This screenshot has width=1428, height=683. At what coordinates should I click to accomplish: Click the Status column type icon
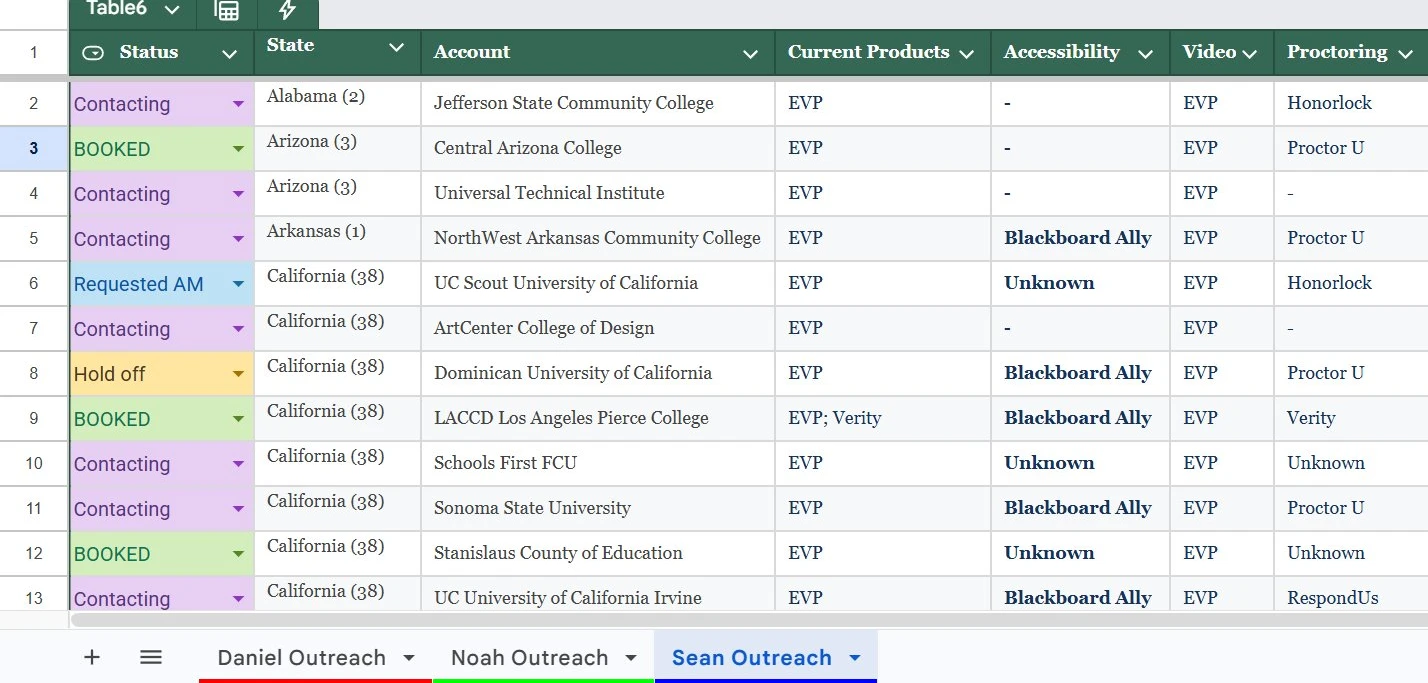[x=93, y=53]
